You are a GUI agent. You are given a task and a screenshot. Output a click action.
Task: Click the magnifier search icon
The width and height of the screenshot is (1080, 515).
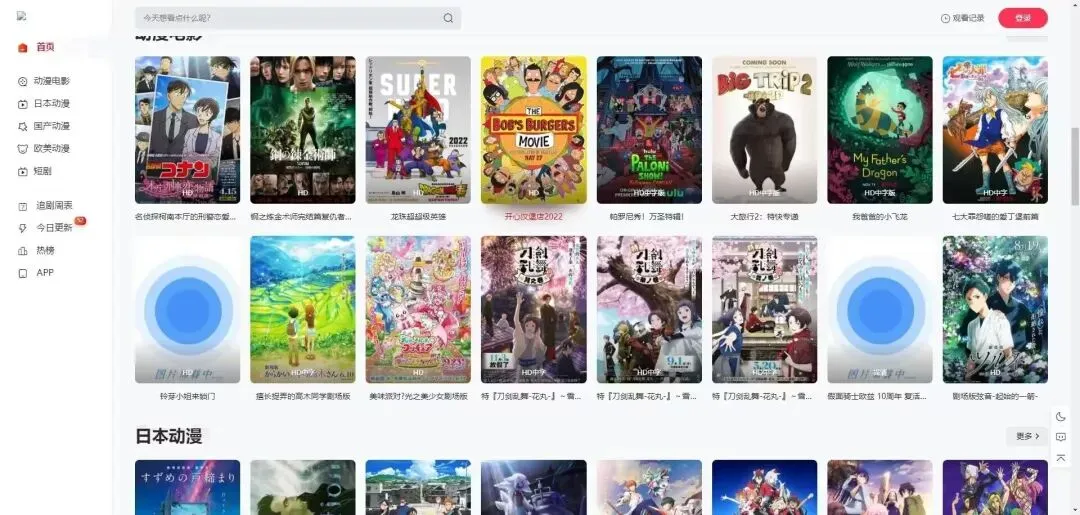(x=448, y=18)
